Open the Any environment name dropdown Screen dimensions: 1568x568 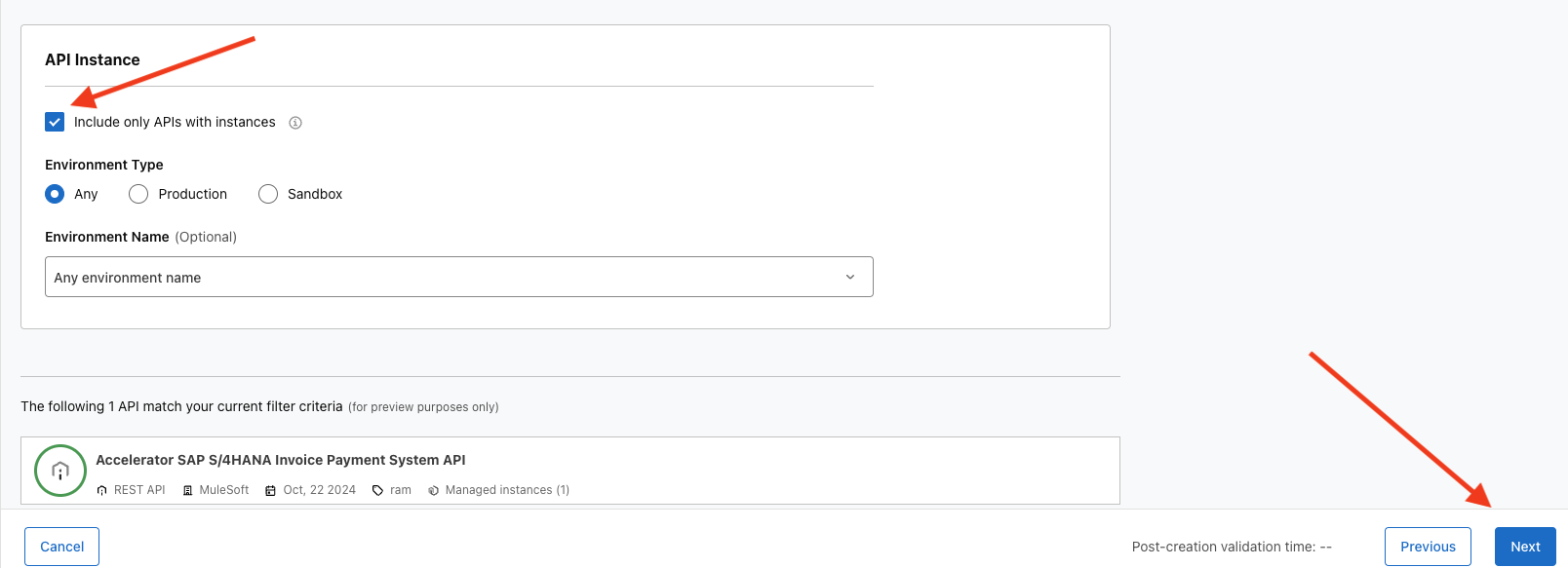point(458,277)
